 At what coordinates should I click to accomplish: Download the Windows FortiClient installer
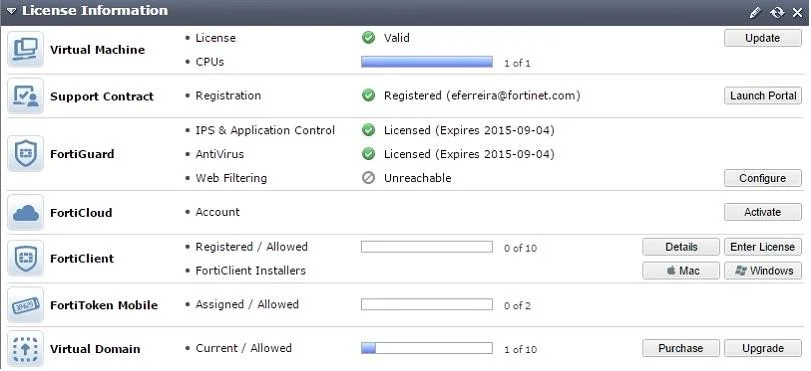point(762,271)
